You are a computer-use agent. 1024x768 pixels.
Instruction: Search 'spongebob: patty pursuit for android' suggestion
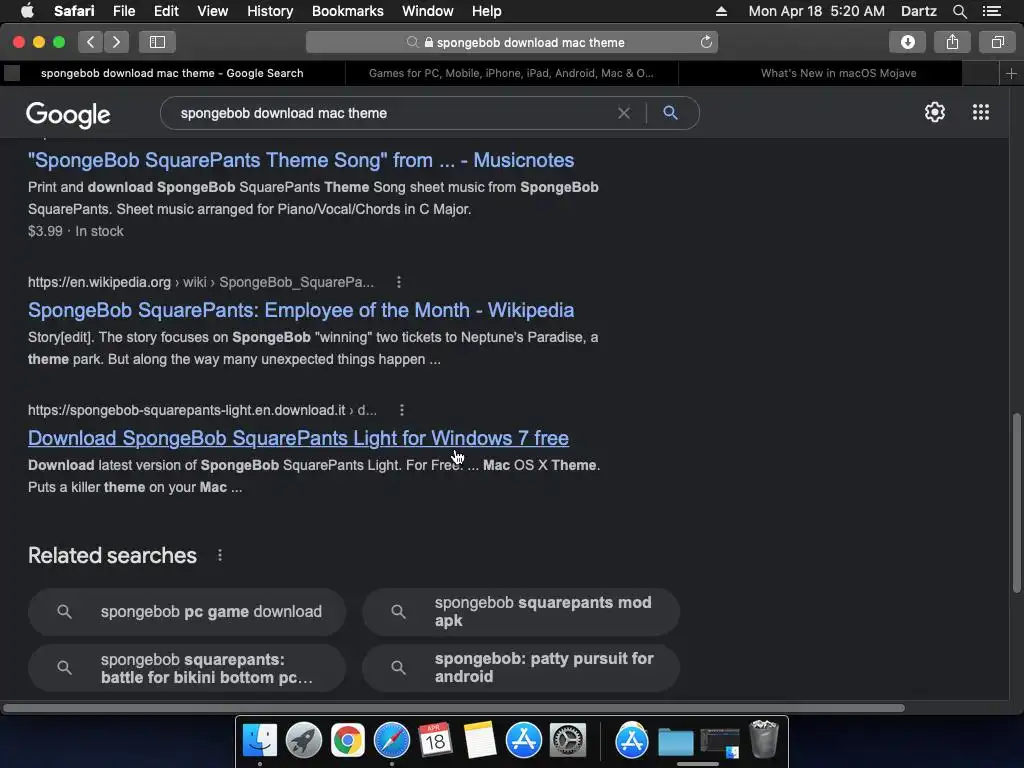(x=521, y=668)
